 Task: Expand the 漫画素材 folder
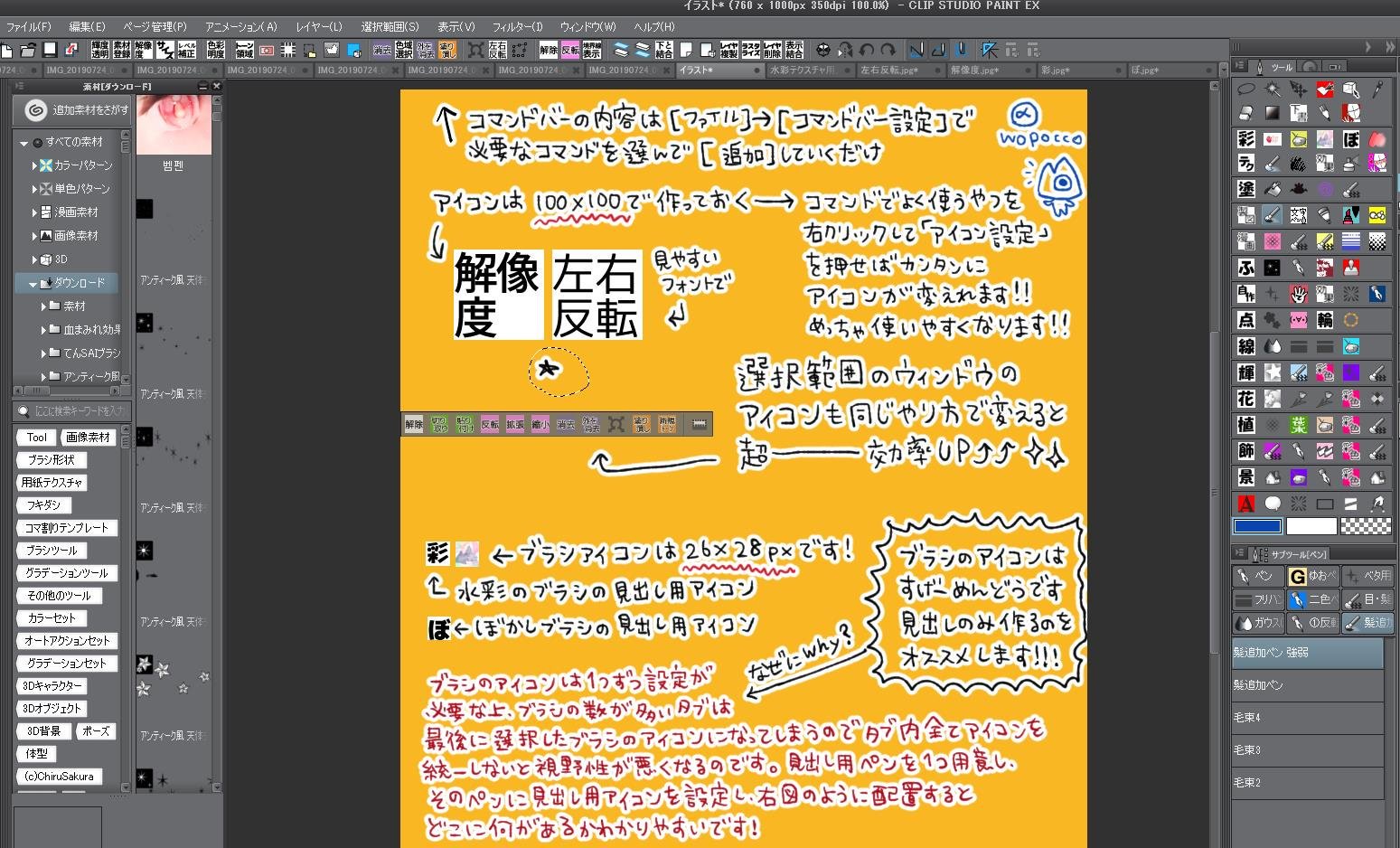34,212
